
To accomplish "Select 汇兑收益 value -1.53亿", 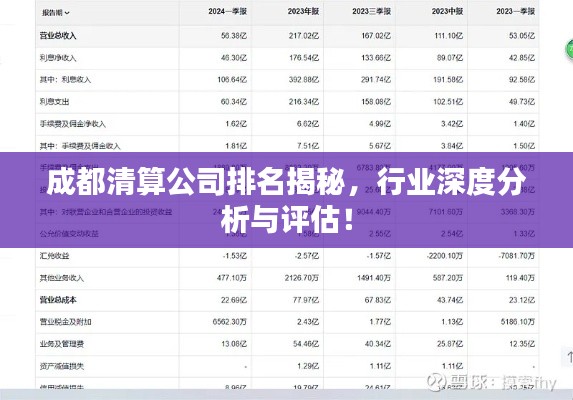I will tap(235, 256).
